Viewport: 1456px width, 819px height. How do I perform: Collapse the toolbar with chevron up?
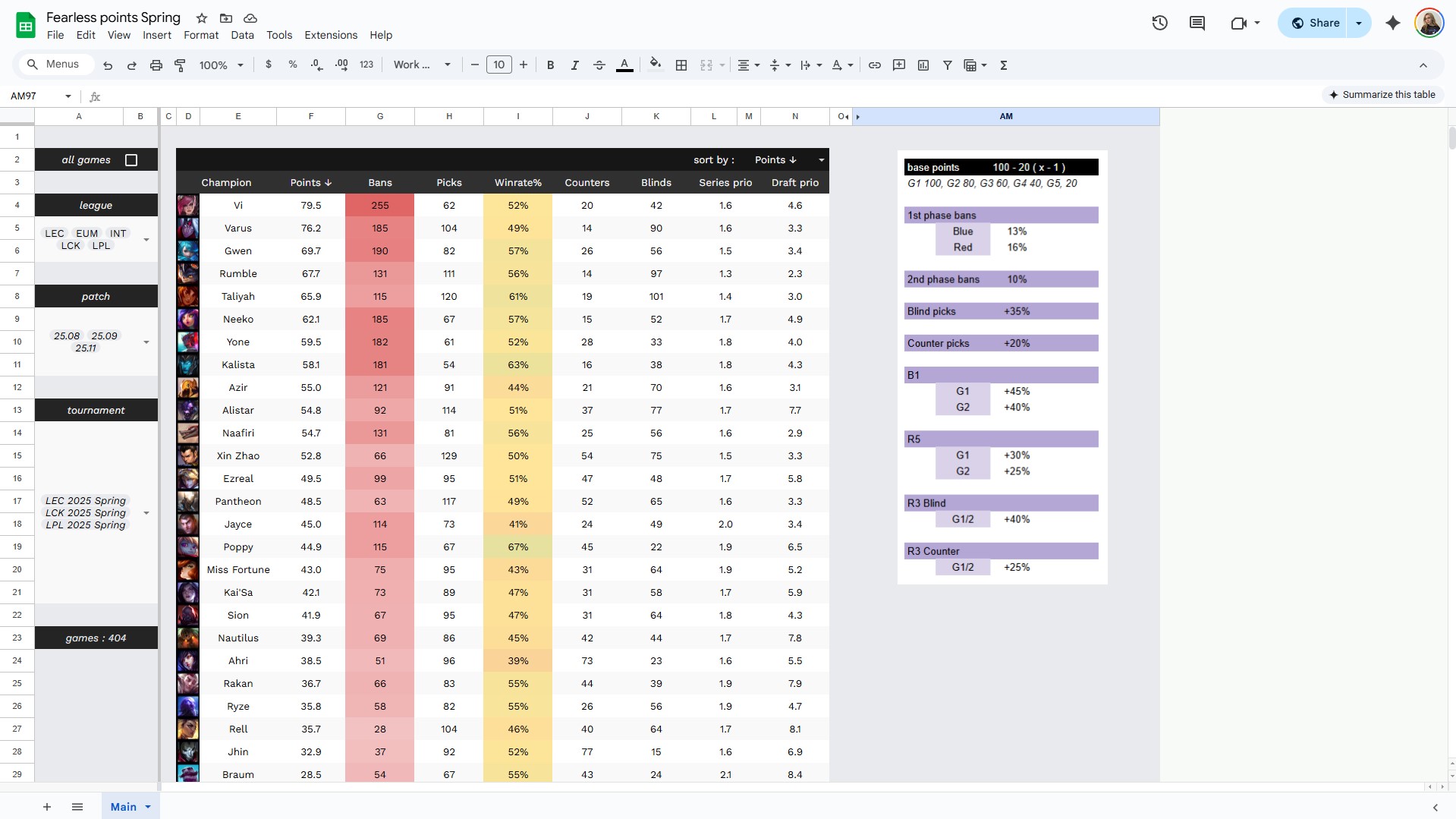(1423, 65)
